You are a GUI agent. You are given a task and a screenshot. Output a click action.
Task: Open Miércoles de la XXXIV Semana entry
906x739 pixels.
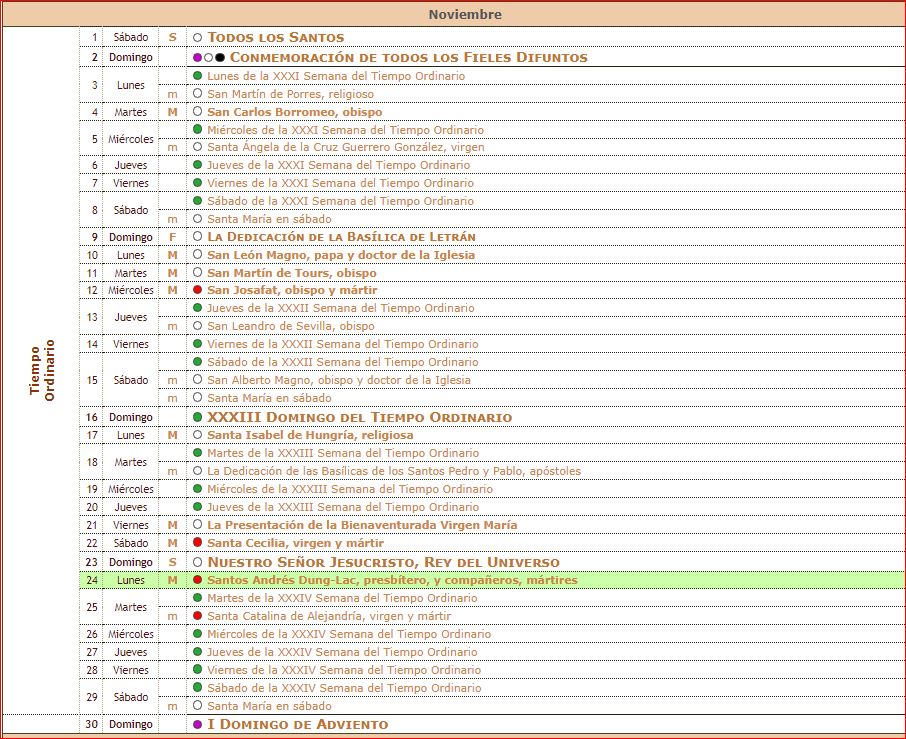pos(349,634)
